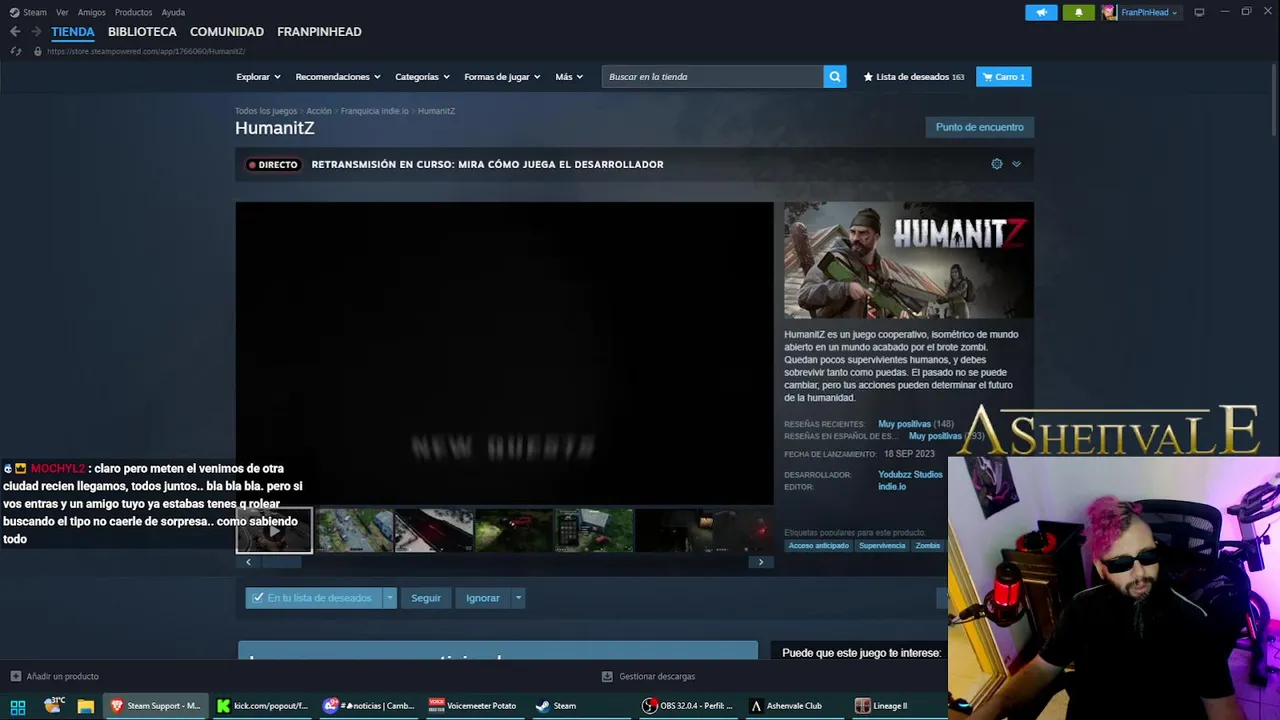Screen dimensions: 1280x720
Task: Open the Productos menu
Action: (x=133, y=12)
